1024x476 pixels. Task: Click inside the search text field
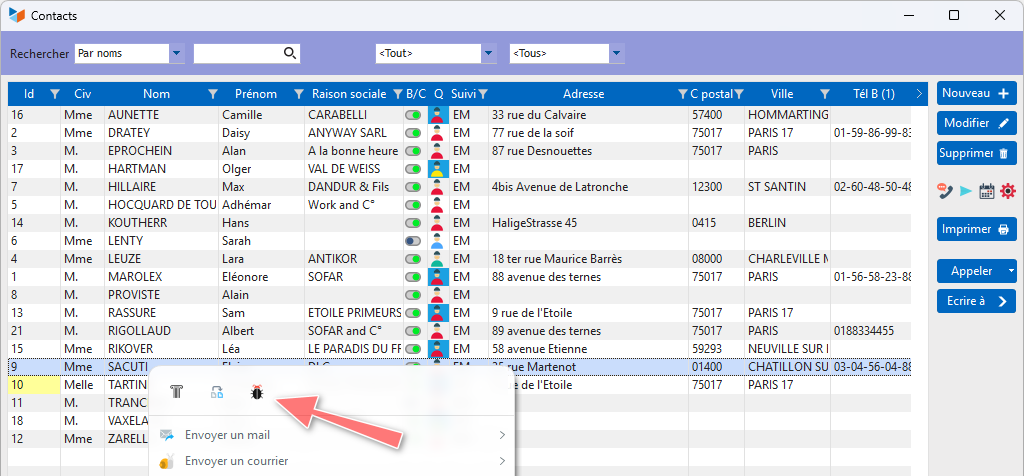[237, 53]
